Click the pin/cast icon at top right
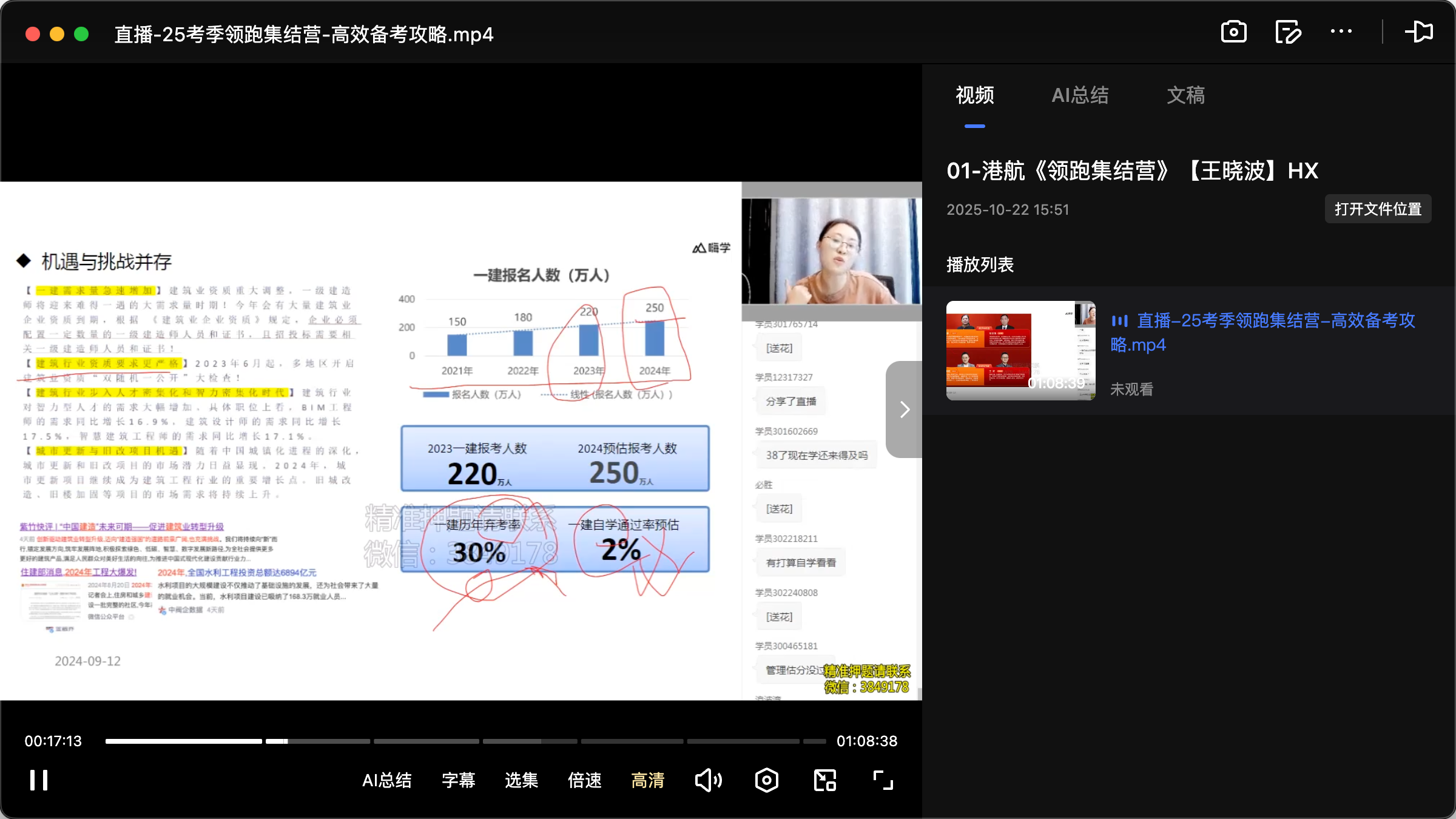The image size is (1456, 819). pos(1420,32)
